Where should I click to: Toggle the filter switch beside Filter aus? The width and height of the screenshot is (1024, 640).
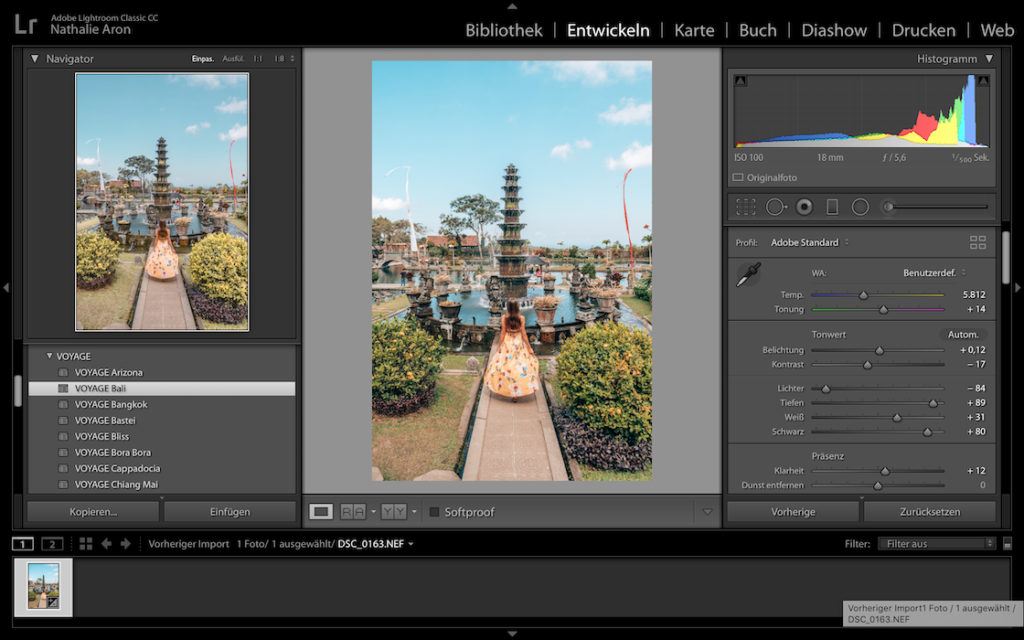point(1007,543)
